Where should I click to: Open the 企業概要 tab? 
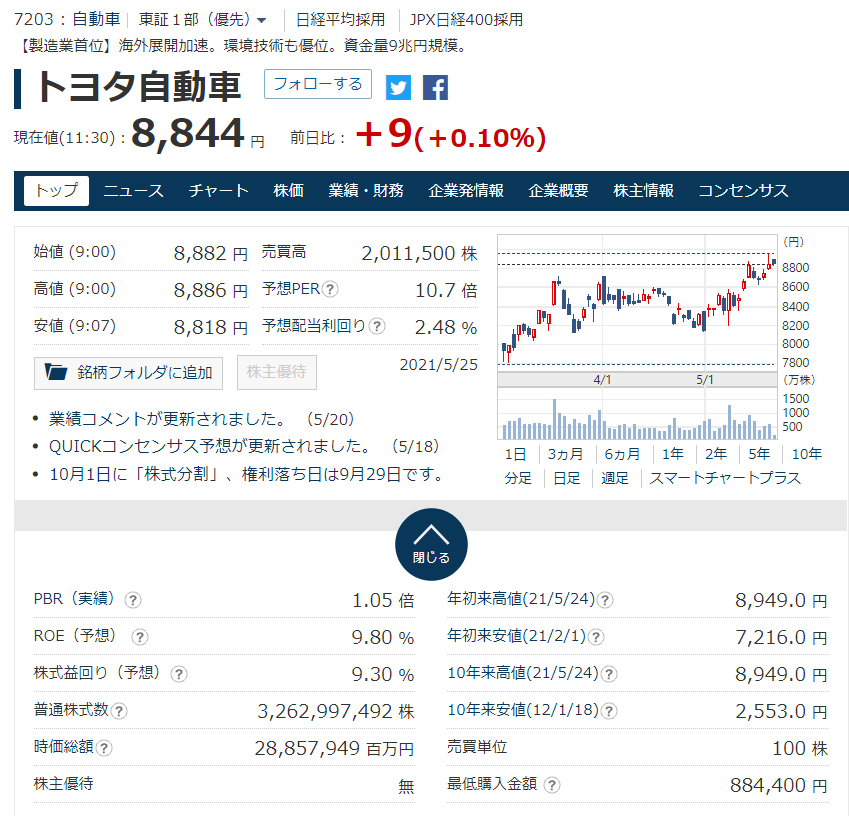pyautogui.click(x=558, y=191)
